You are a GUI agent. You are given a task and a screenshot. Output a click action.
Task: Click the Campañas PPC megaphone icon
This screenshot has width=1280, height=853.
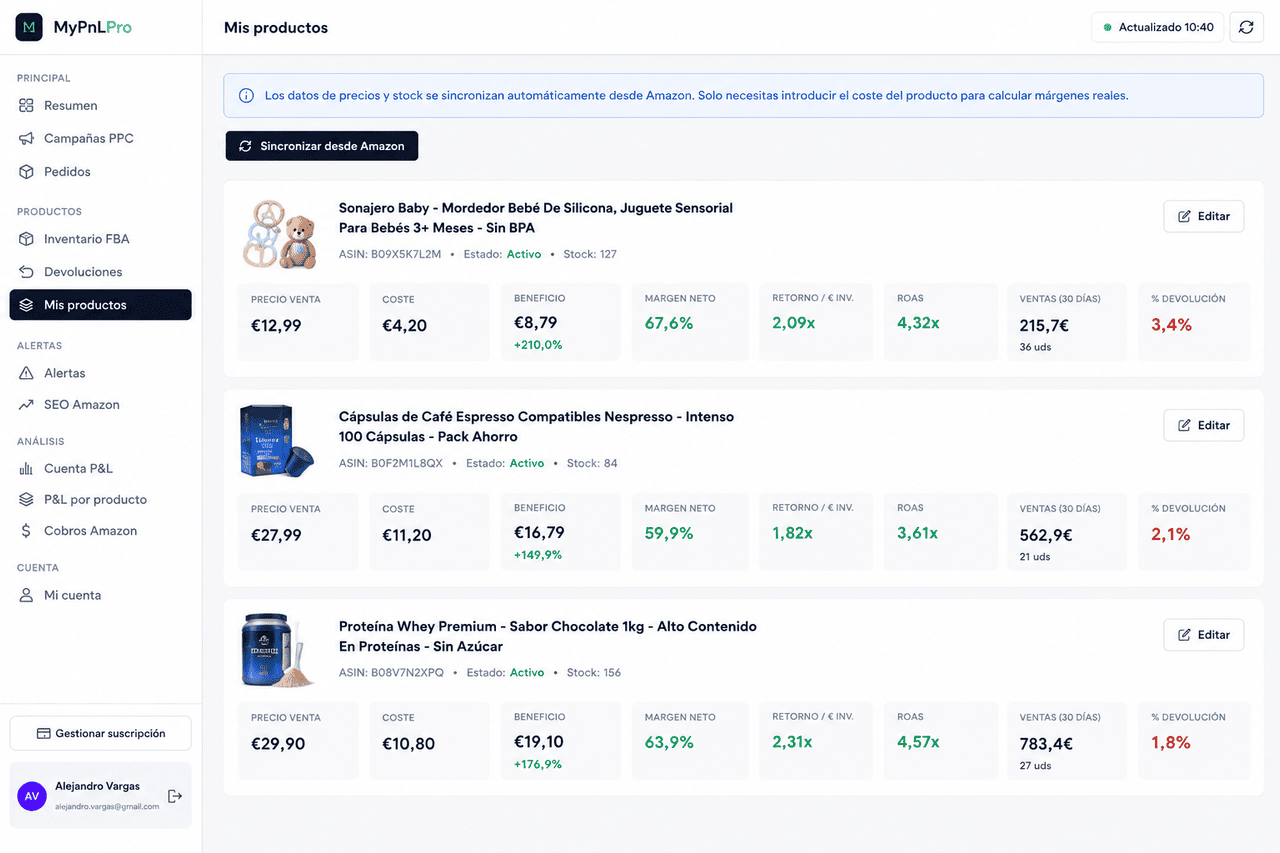pyautogui.click(x=27, y=138)
